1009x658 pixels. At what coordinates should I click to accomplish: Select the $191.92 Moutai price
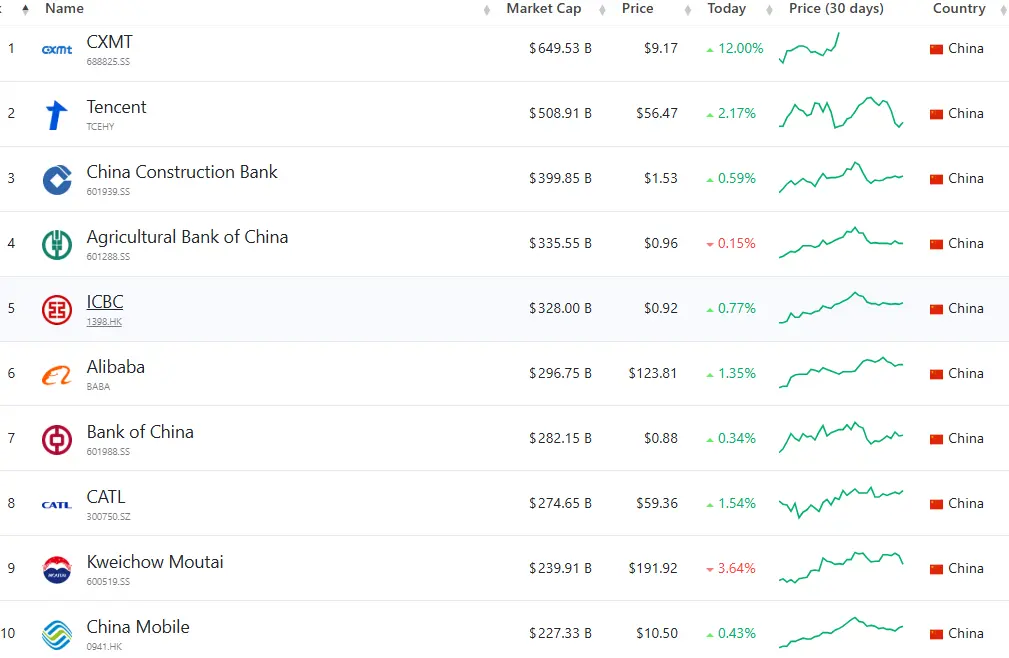pyautogui.click(x=653, y=568)
